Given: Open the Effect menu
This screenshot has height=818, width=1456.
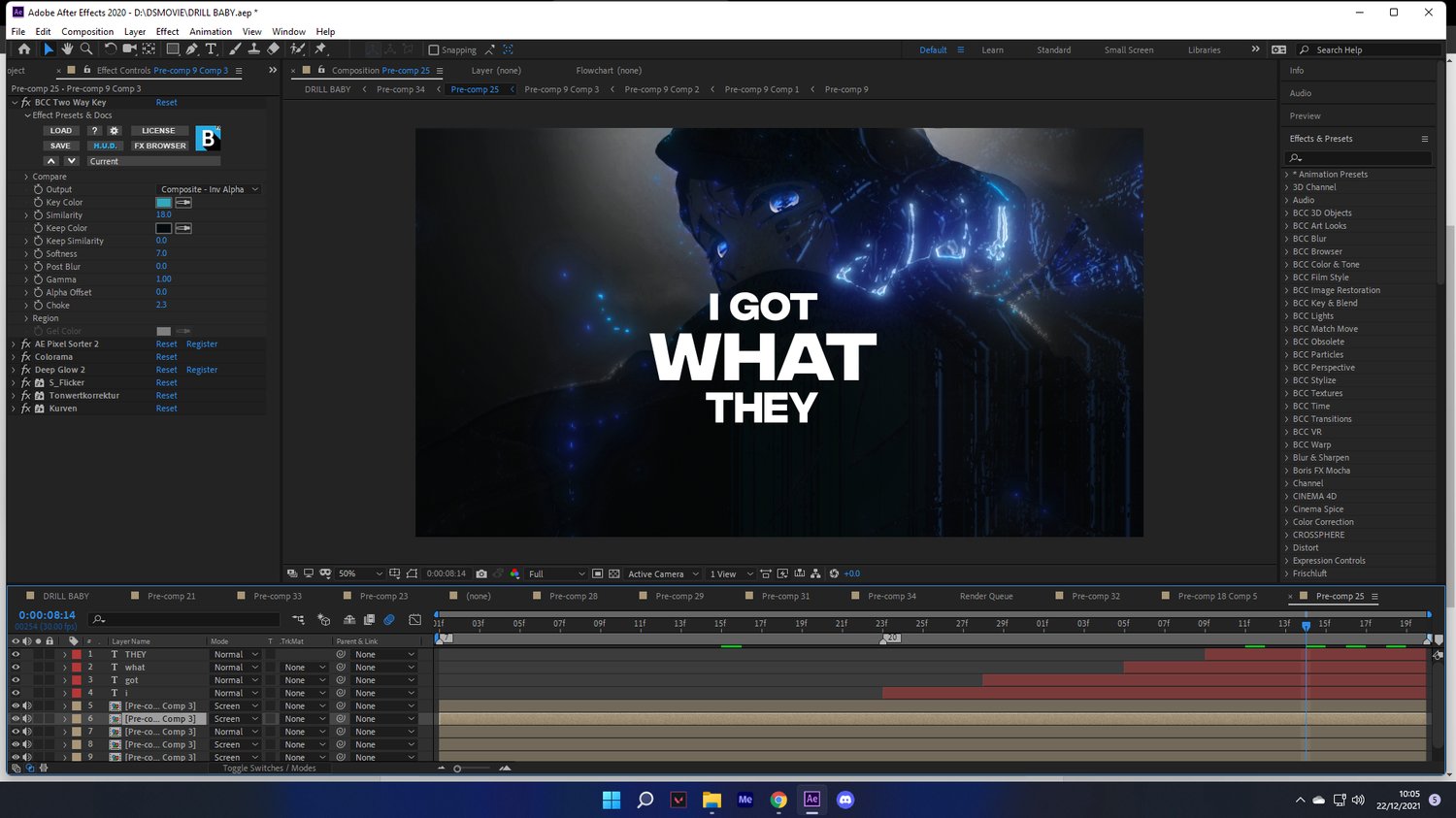Looking at the screenshot, I should coord(167,31).
